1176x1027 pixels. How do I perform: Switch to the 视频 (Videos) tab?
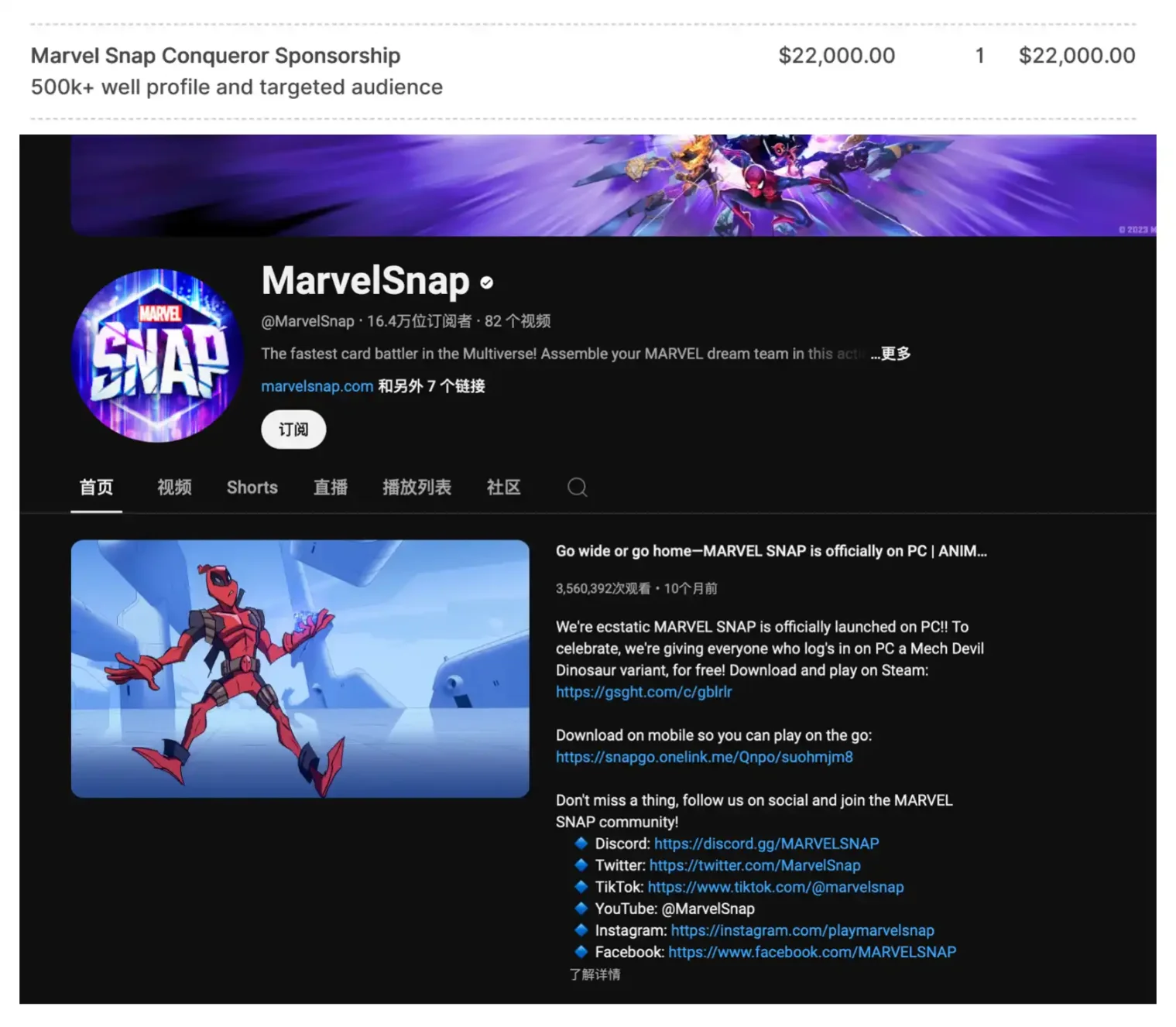(174, 488)
